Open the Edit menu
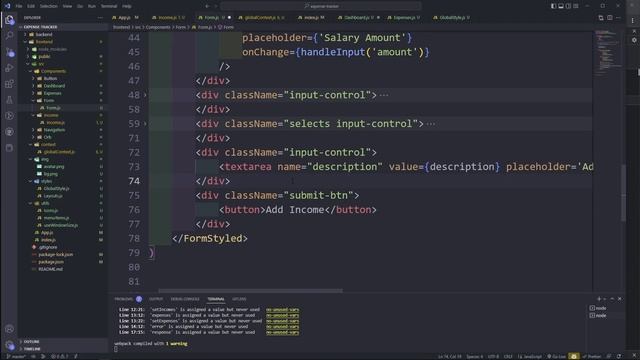The image size is (640, 360). click(x=31, y=6)
